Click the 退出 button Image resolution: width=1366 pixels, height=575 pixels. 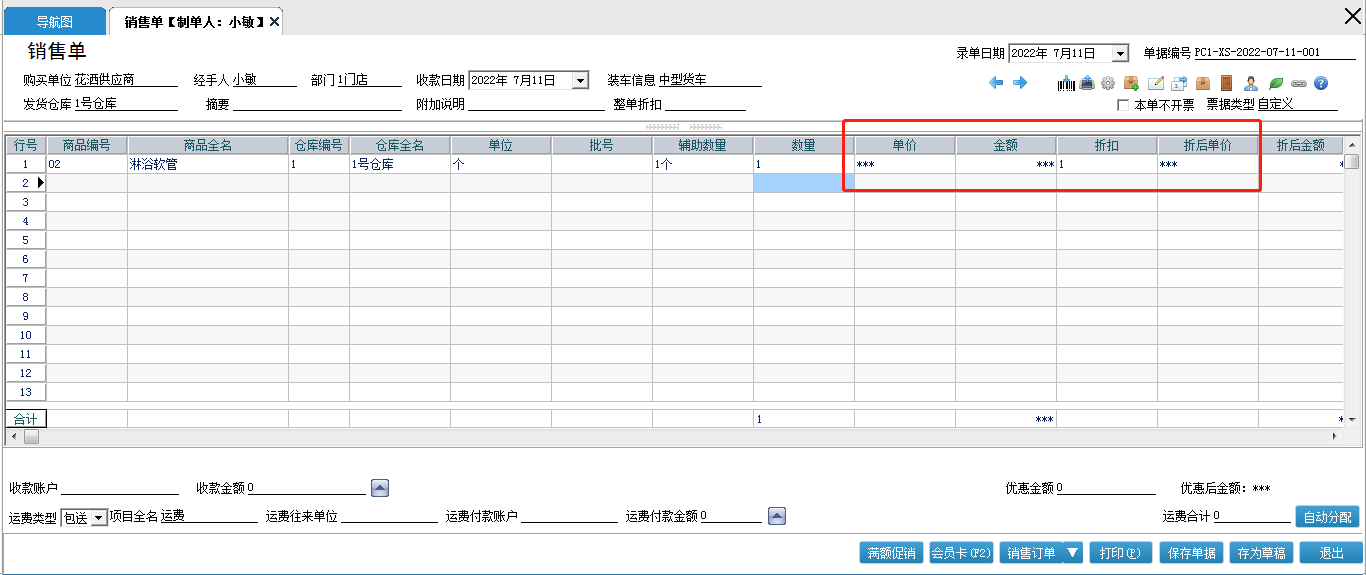click(1331, 552)
